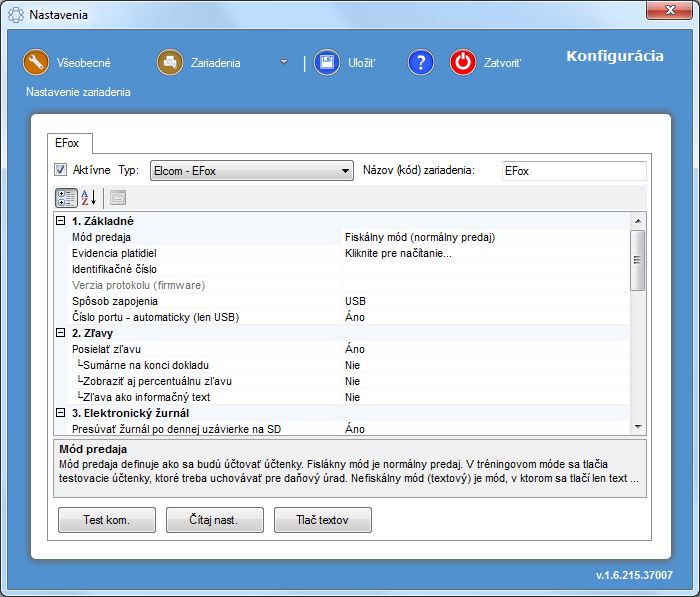The image size is (700, 597).
Task: Select the EFox tab
Action: 69,143
